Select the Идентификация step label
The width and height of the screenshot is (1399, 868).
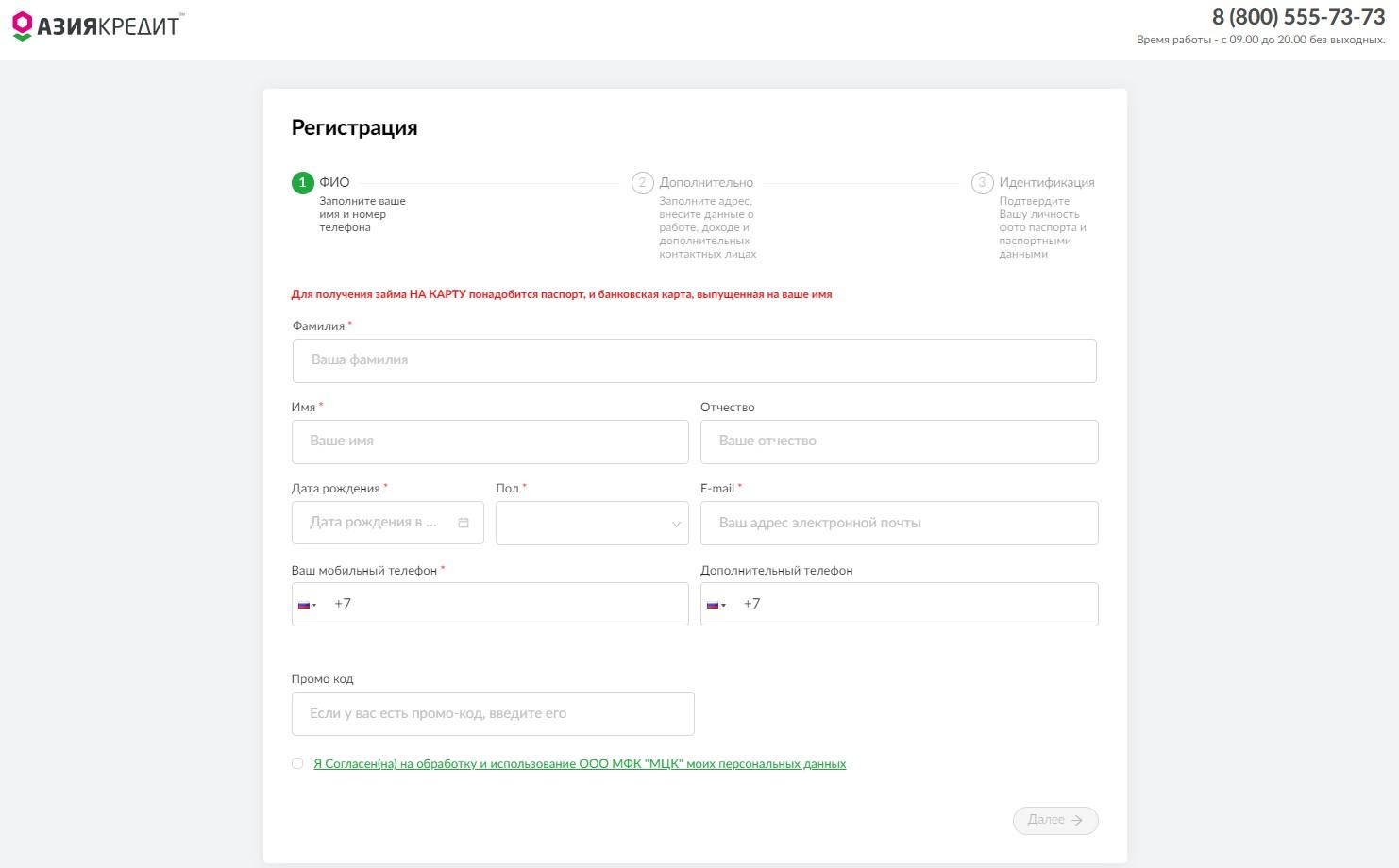[1046, 183]
